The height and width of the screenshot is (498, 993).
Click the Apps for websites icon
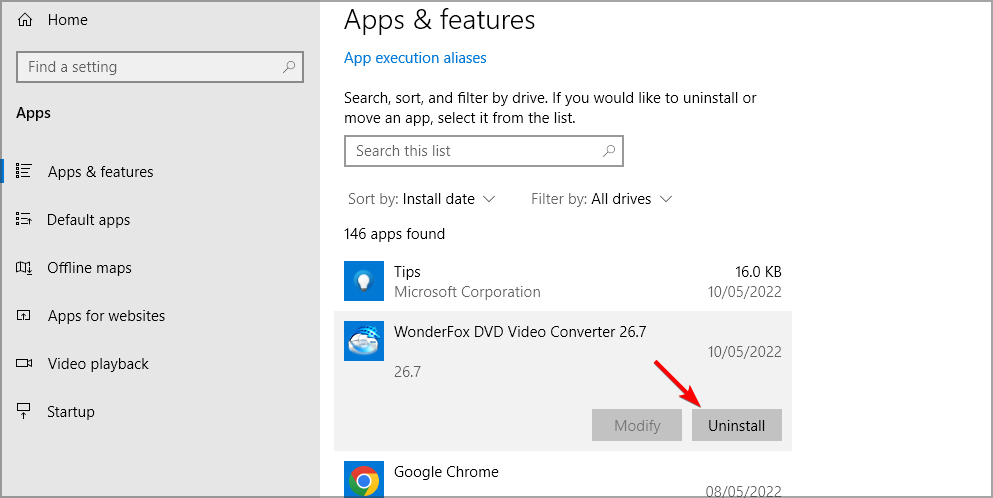click(x=24, y=316)
